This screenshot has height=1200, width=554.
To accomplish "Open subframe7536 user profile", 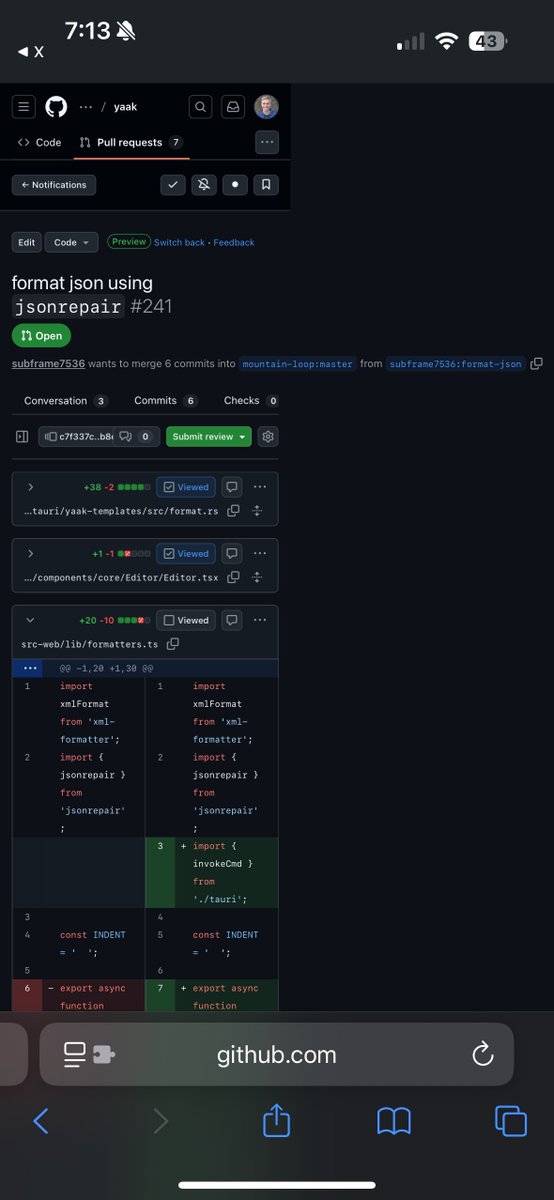I will (48, 364).
